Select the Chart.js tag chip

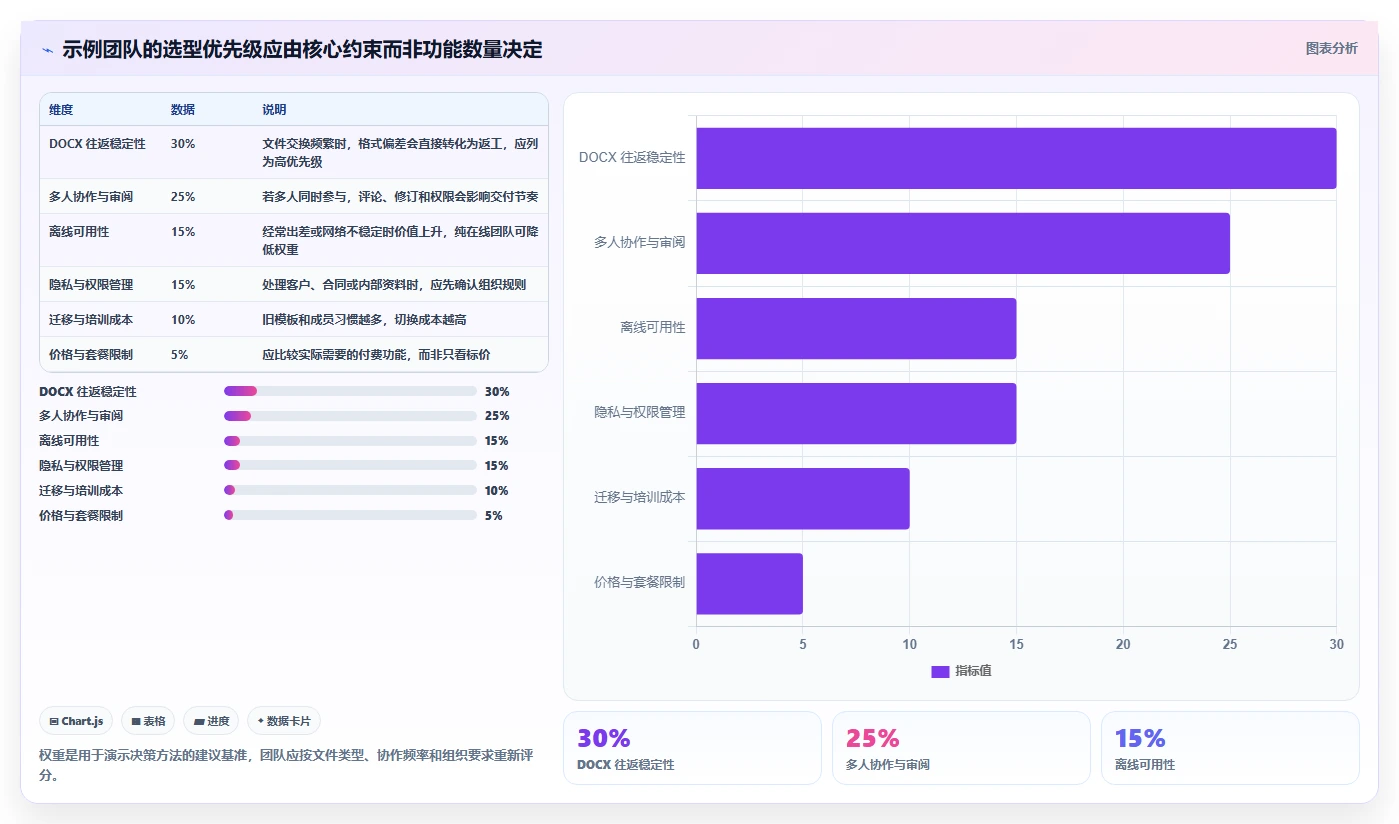76,721
